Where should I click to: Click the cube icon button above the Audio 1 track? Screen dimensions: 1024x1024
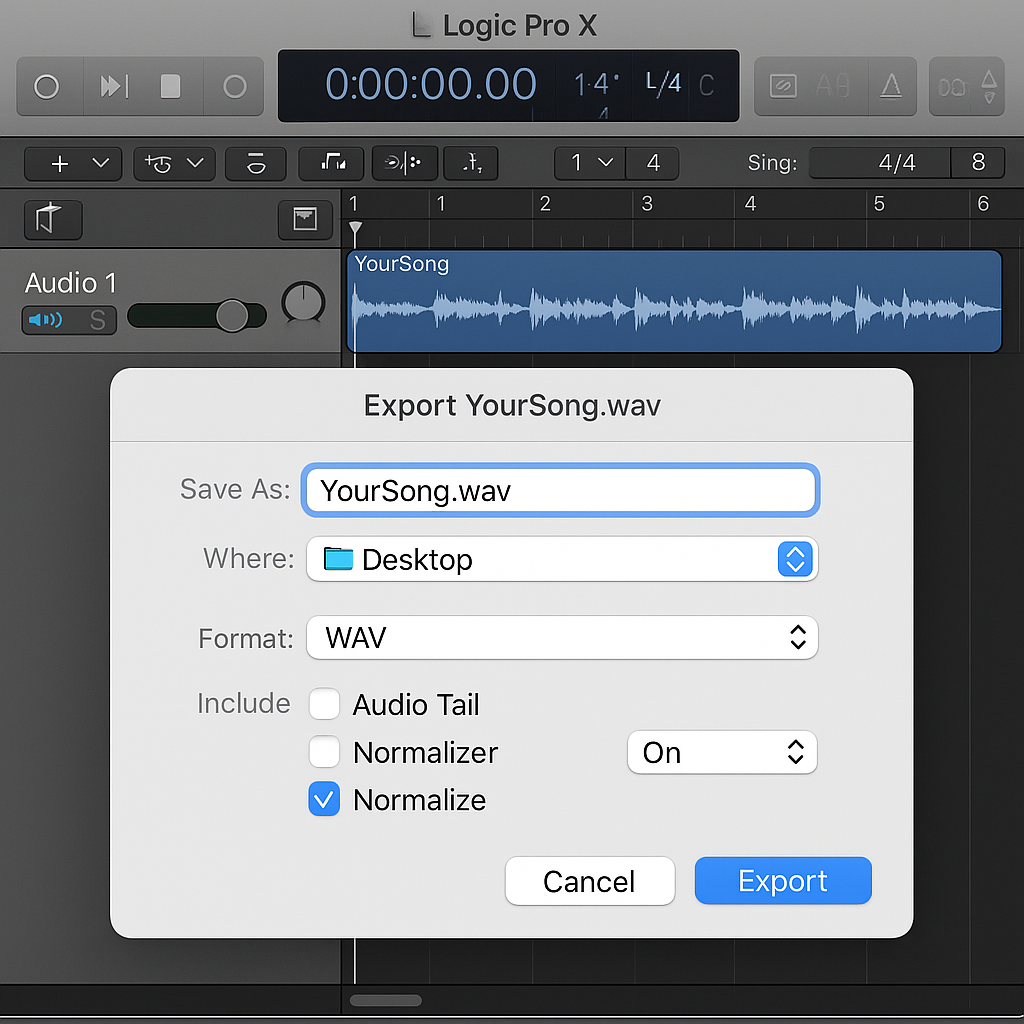53,219
